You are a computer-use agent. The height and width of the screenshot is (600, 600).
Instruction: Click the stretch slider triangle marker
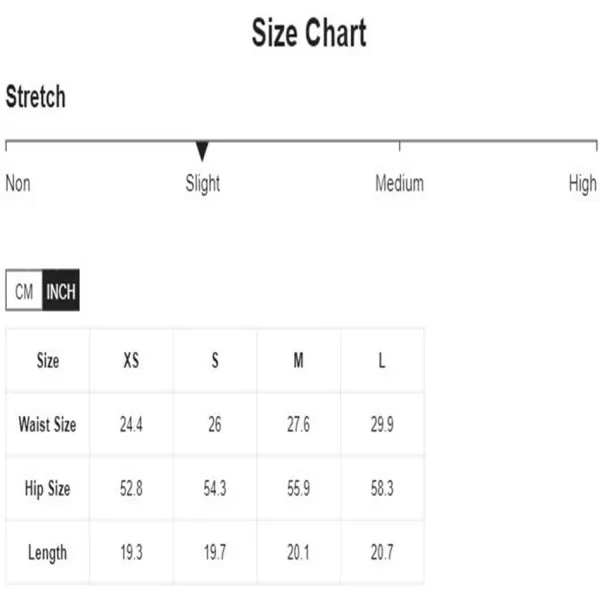pyautogui.click(x=202, y=151)
